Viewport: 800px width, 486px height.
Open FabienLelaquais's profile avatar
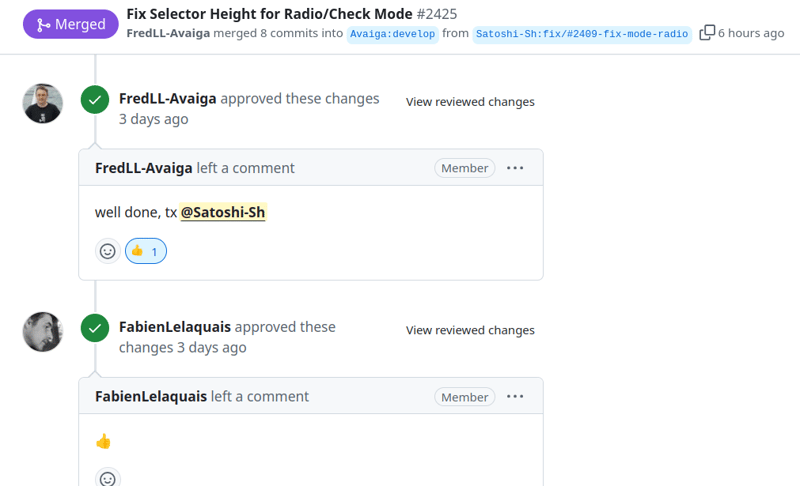[x=43, y=332]
